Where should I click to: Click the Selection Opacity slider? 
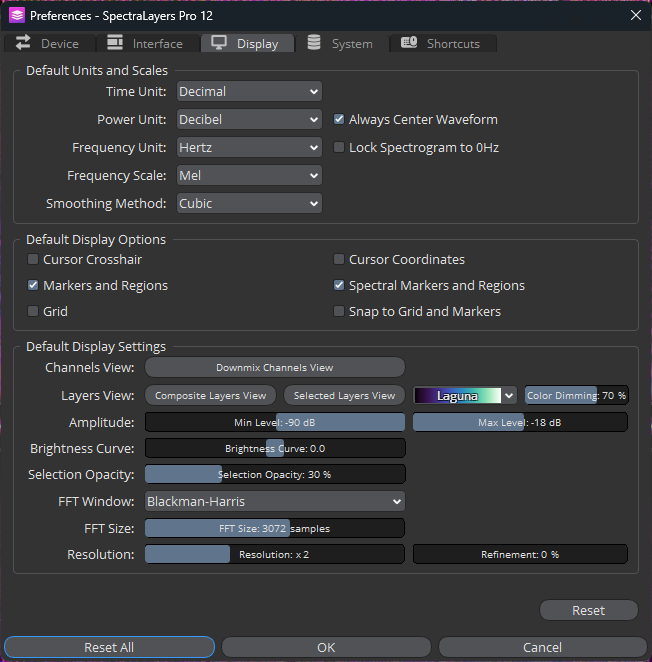(275, 474)
